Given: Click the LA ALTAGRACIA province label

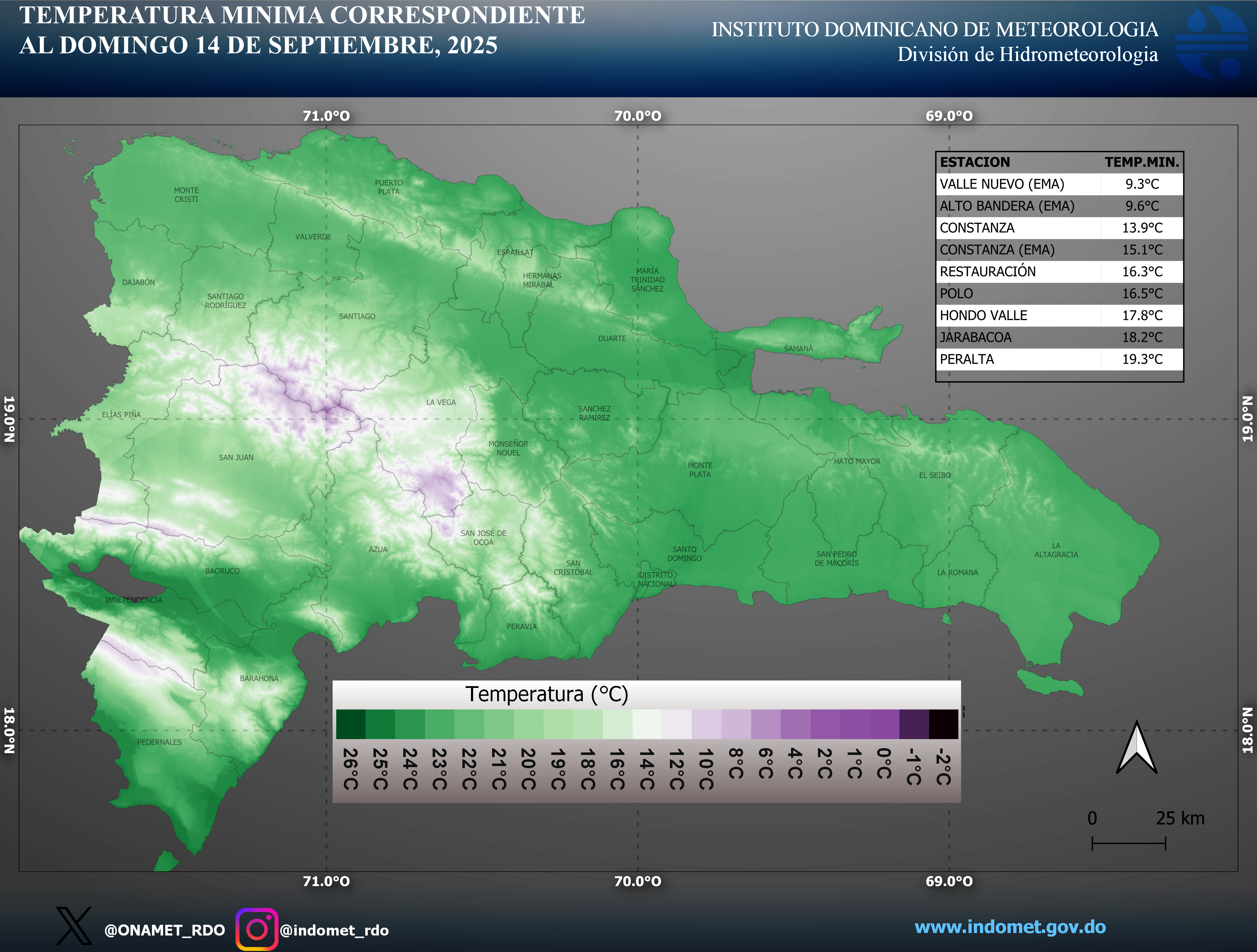Looking at the screenshot, I should coord(1056,550).
